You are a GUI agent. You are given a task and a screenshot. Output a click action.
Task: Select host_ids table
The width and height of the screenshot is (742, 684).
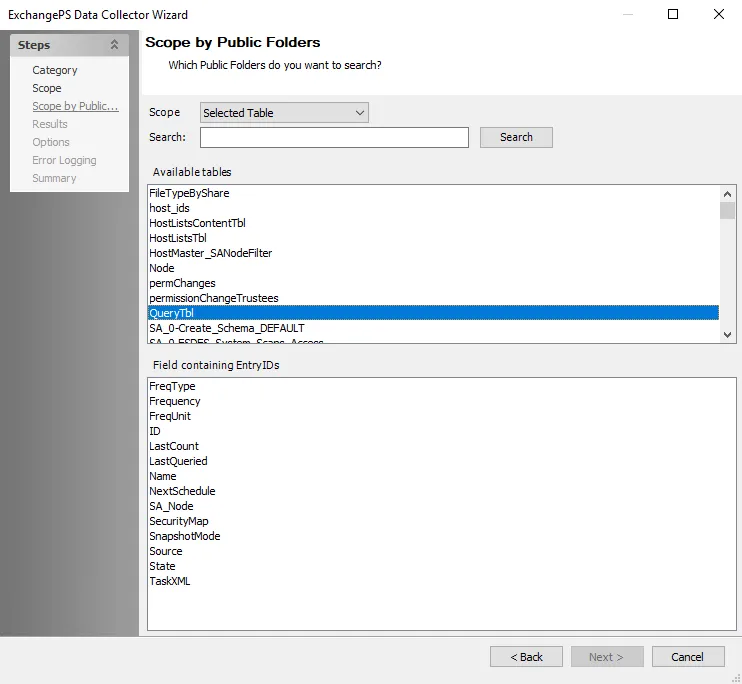pyautogui.click(x=433, y=208)
